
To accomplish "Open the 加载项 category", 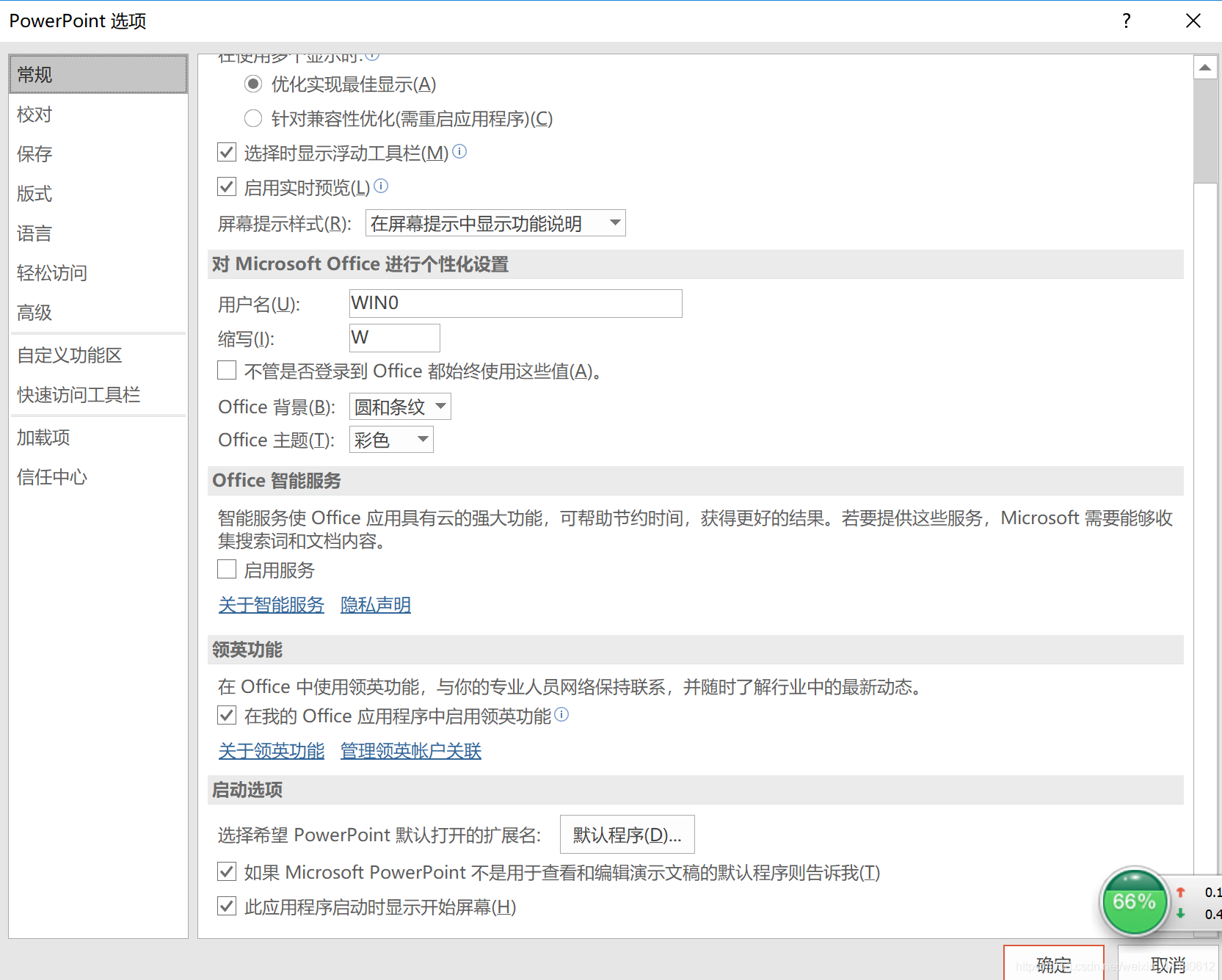I will pos(98,437).
